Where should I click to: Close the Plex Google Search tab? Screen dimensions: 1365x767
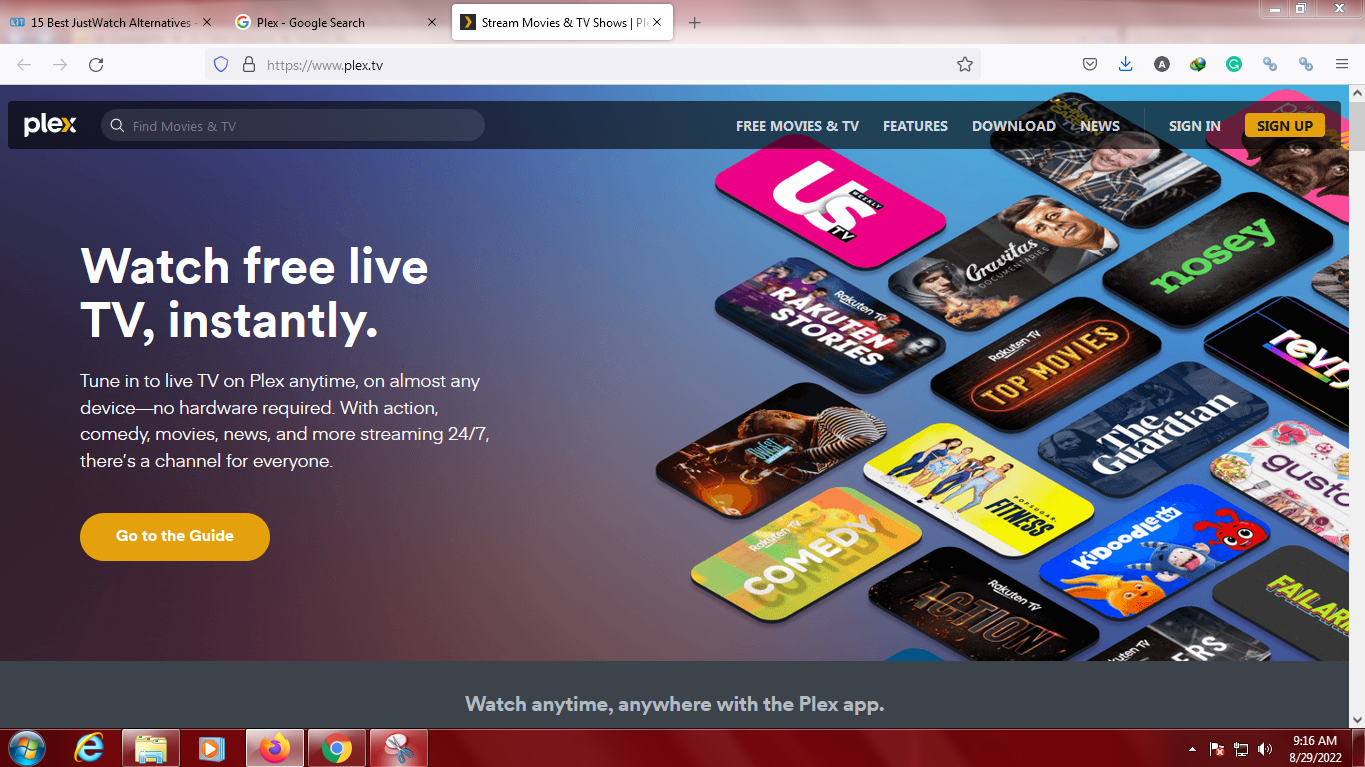coord(432,22)
